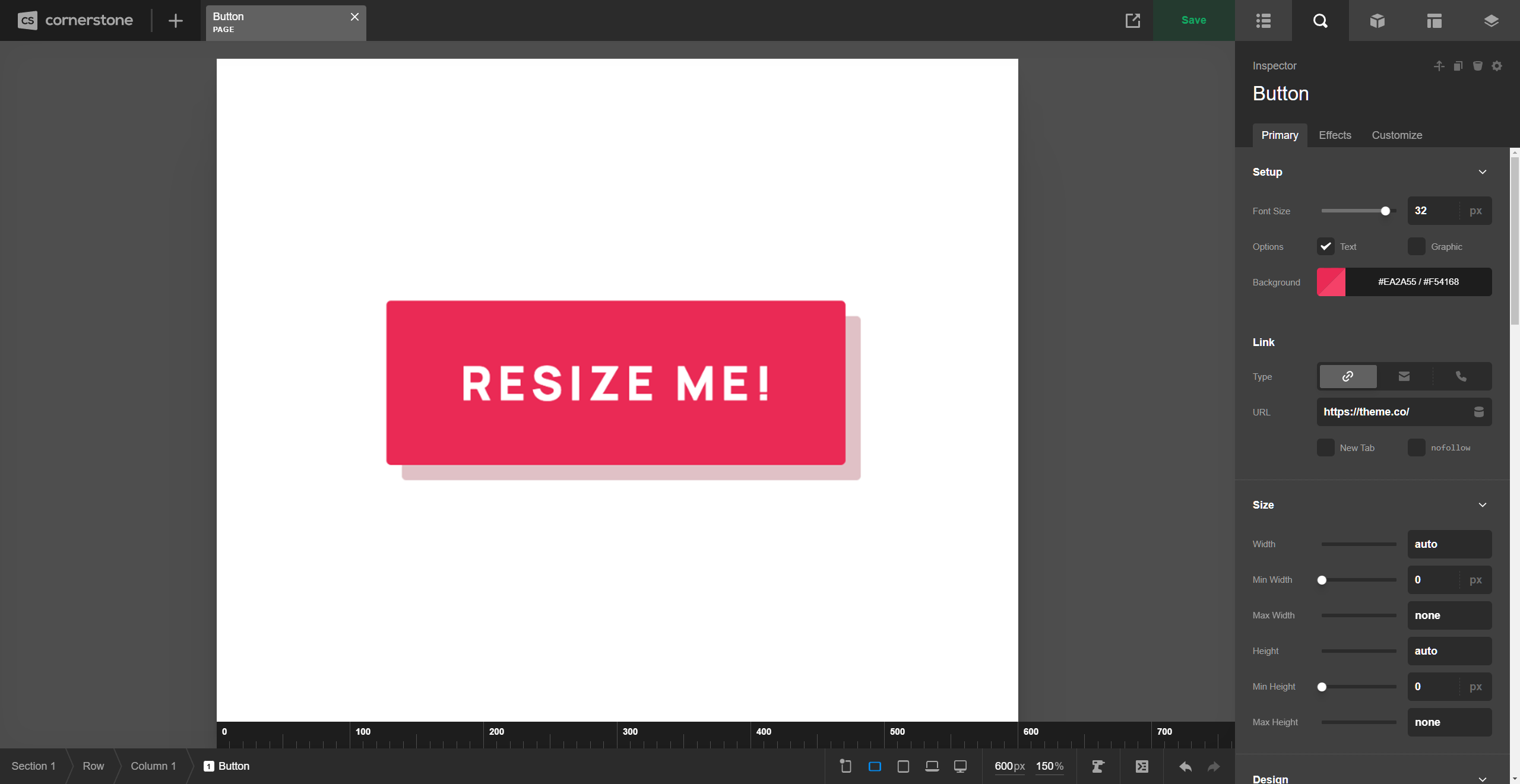Select the search icon in top toolbar
Image resolution: width=1520 pixels, height=784 pixels.
(x=1320, y=21)
